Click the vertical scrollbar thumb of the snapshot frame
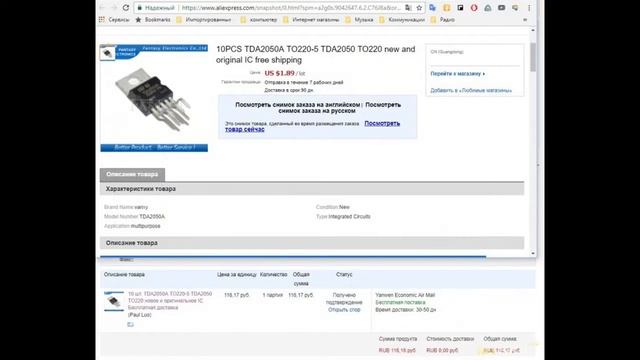640x360 pixels. [533, 57]
